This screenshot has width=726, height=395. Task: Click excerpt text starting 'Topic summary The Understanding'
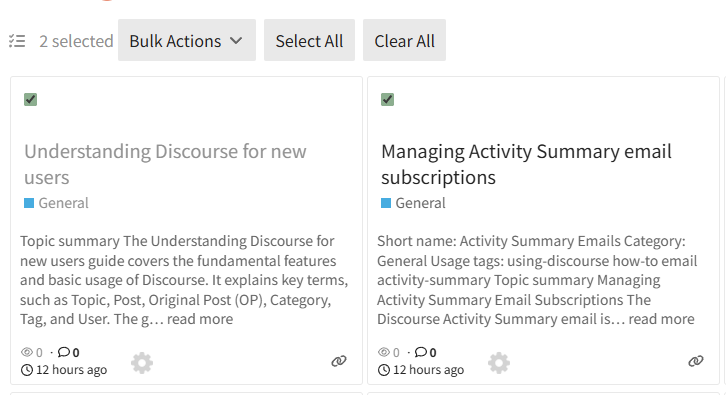tap(184, 280)
